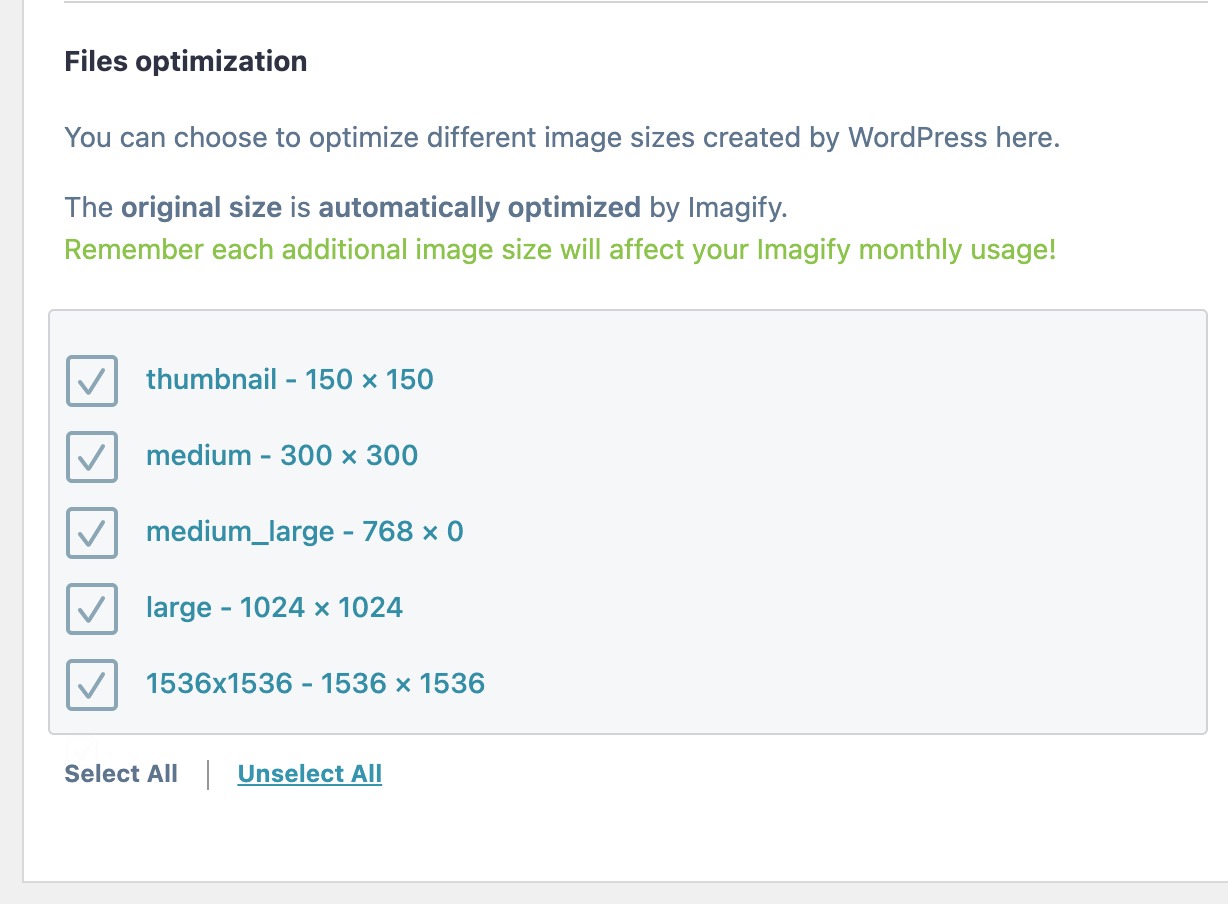Image resolution: width=1228 pixels, height=904 pixels.
Task: Click the 1536x1536 size label
Action: point(316,684)
